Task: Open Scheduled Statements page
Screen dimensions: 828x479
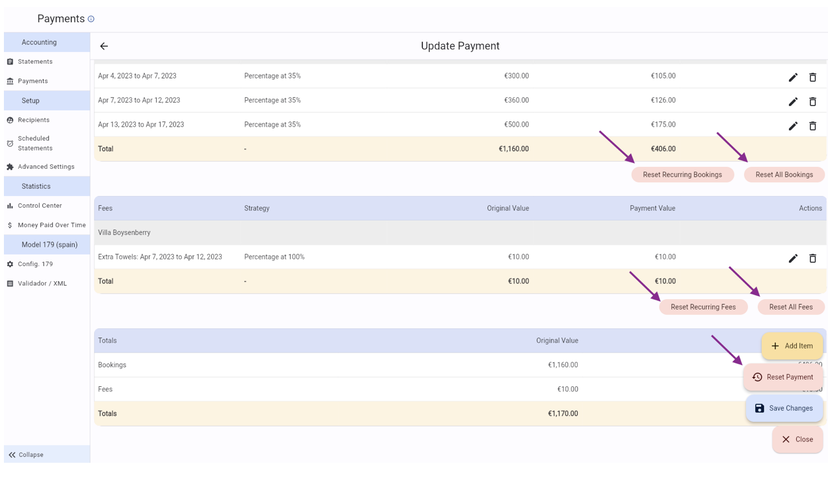Action: 35,143
